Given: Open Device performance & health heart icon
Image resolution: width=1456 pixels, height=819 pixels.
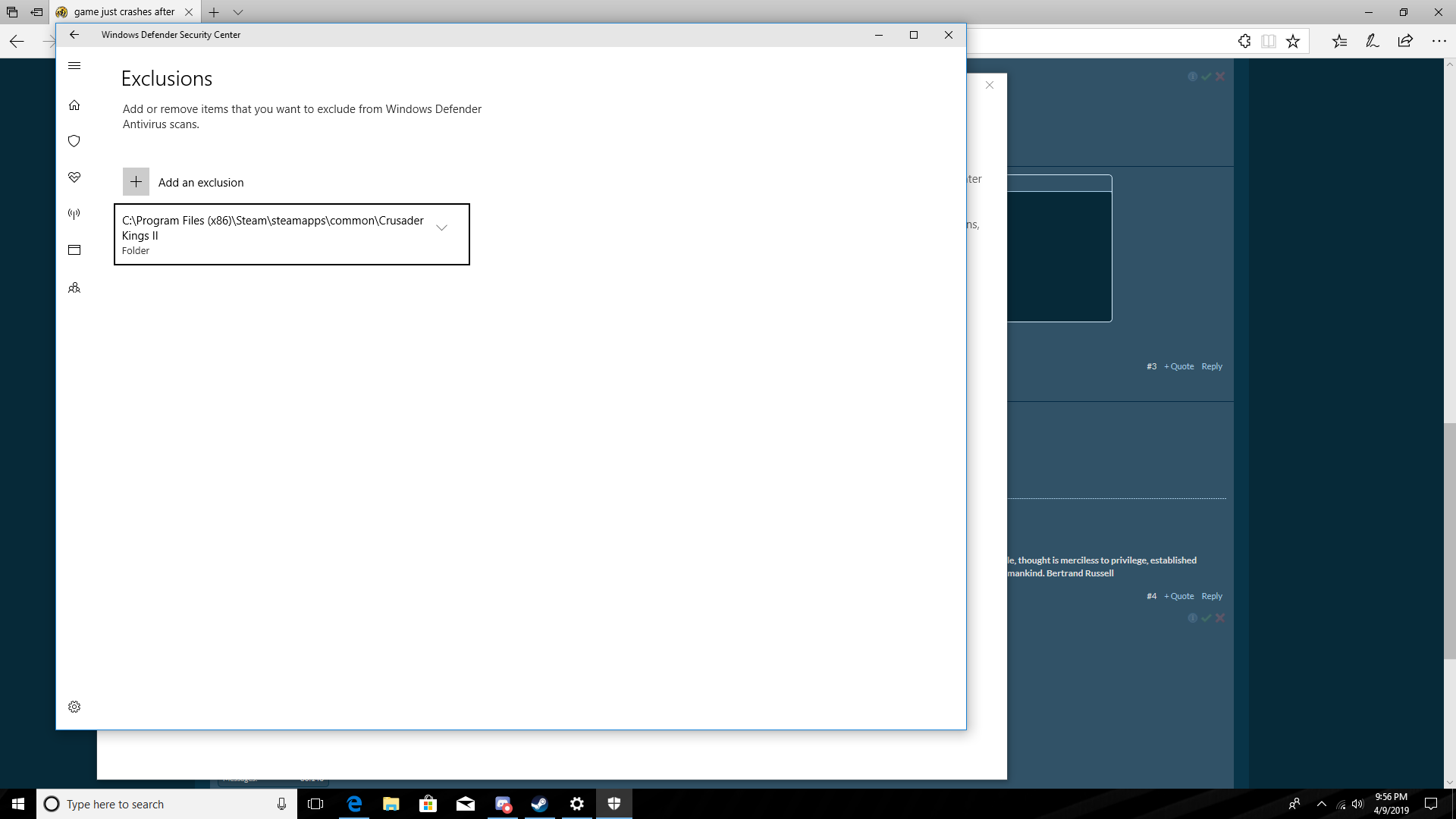Looking at the screenshot, I should 74,177.
